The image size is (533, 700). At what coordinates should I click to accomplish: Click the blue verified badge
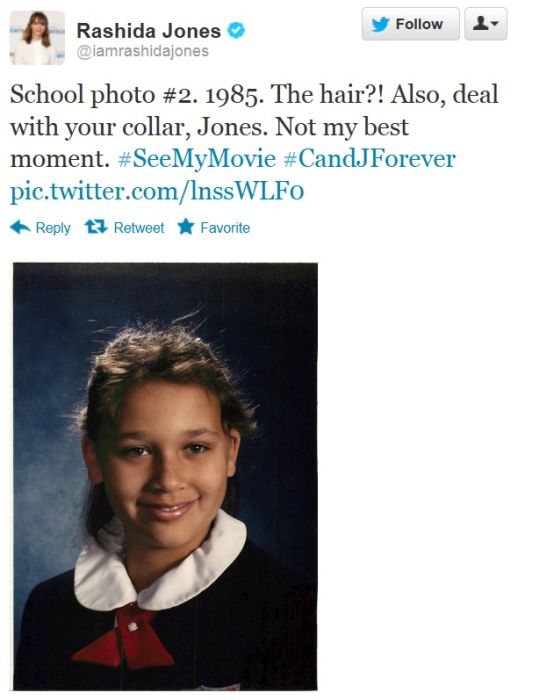coord(236,31)
